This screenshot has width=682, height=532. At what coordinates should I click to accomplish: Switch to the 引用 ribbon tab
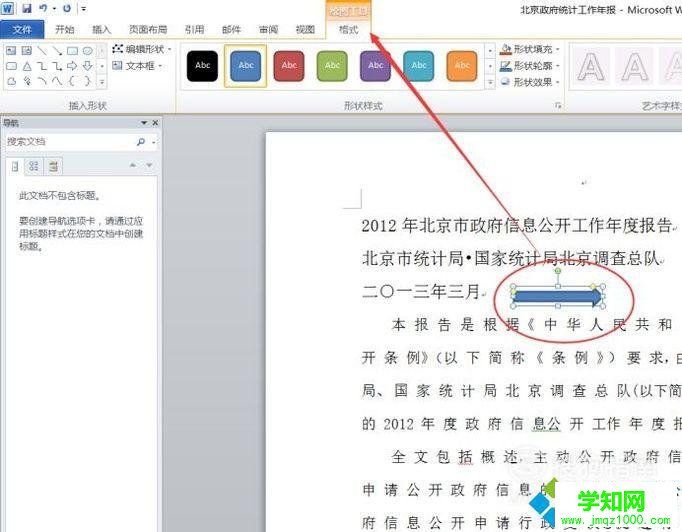(194, 30)
